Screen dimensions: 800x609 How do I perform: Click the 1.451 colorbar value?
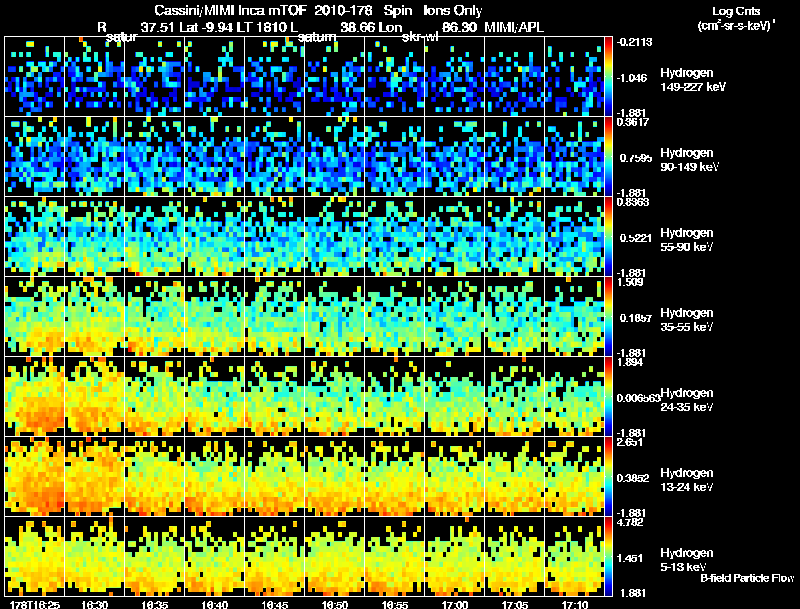630,559
